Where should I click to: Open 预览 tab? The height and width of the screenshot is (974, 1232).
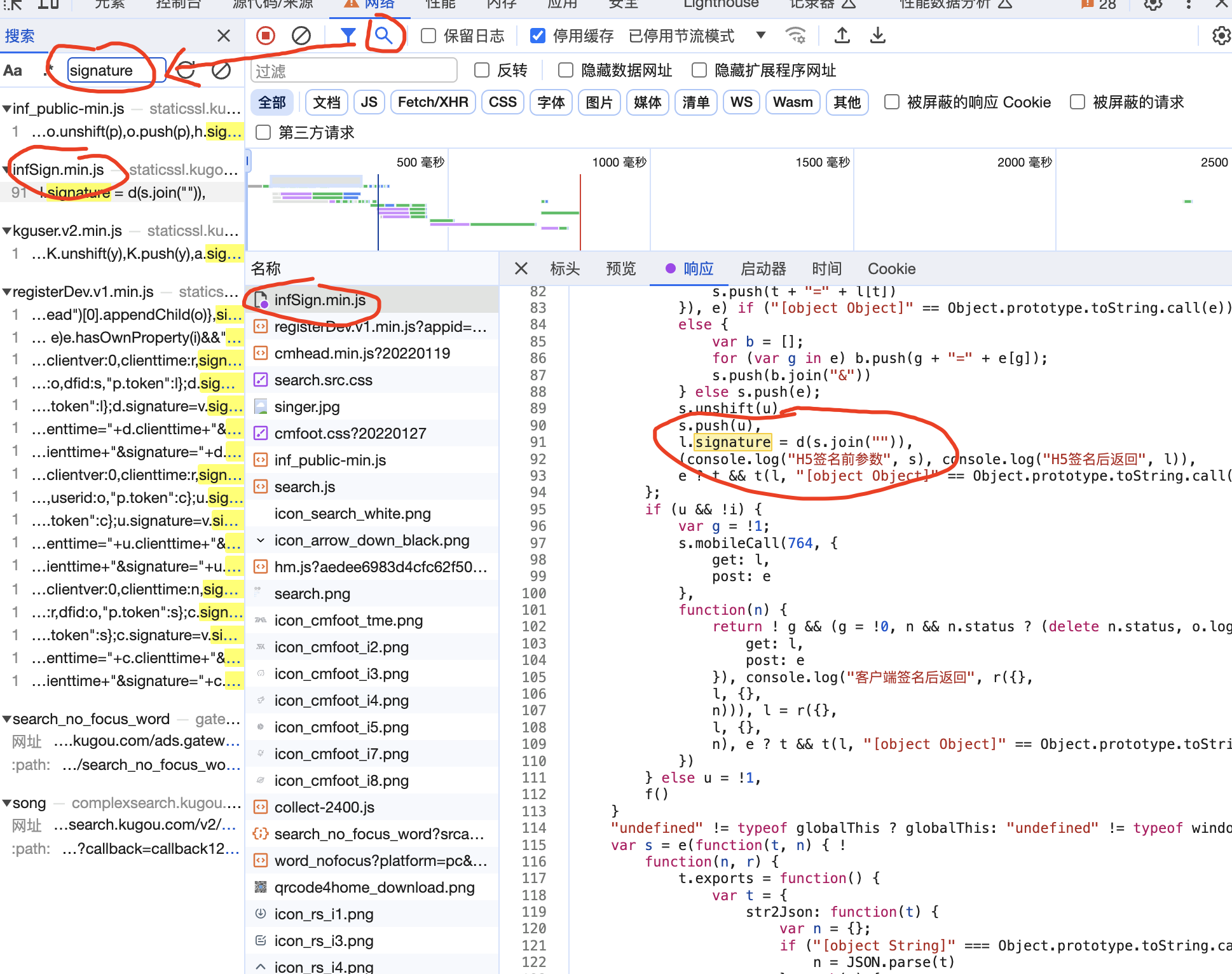click(x=621, y=269)
